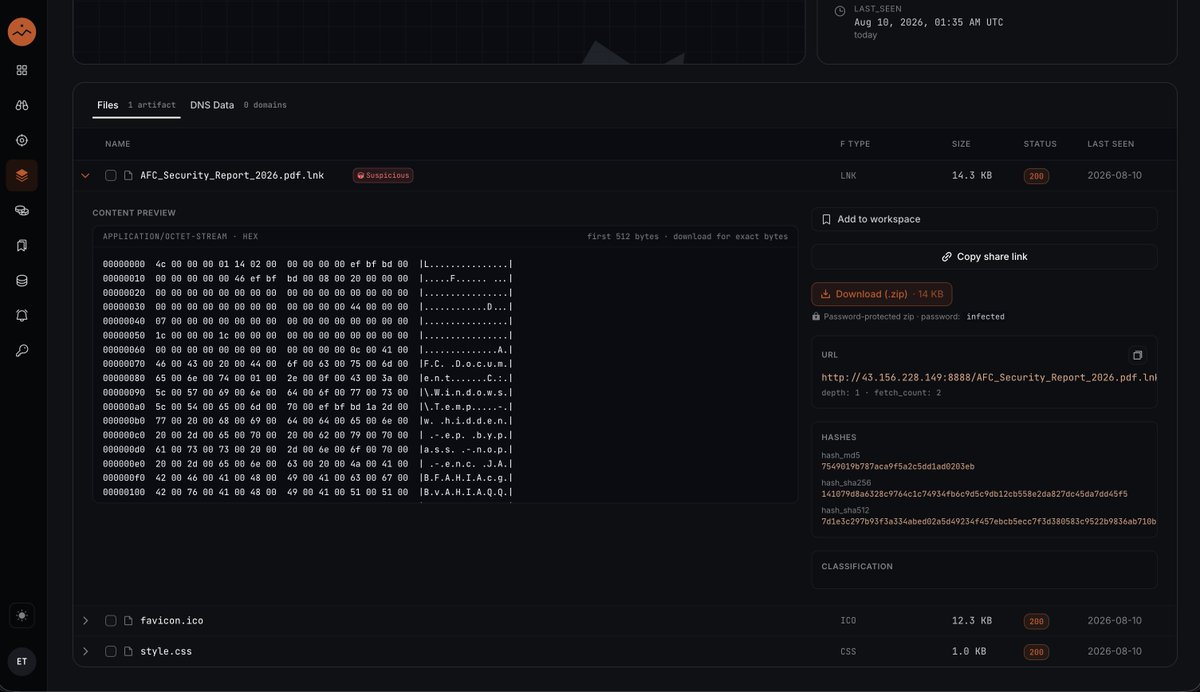Viewport: 1200px width, 692px height.
Task: Expand the style.css row
Action: (x=85, y=651)
